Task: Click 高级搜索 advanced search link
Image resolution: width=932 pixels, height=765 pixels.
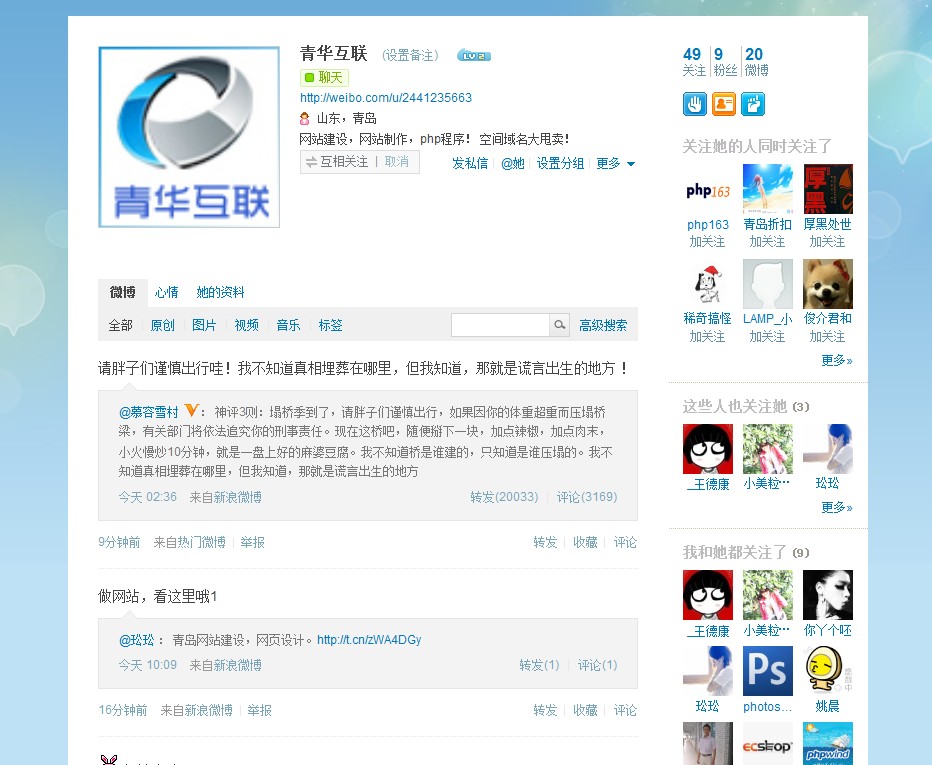Action: 603,325
